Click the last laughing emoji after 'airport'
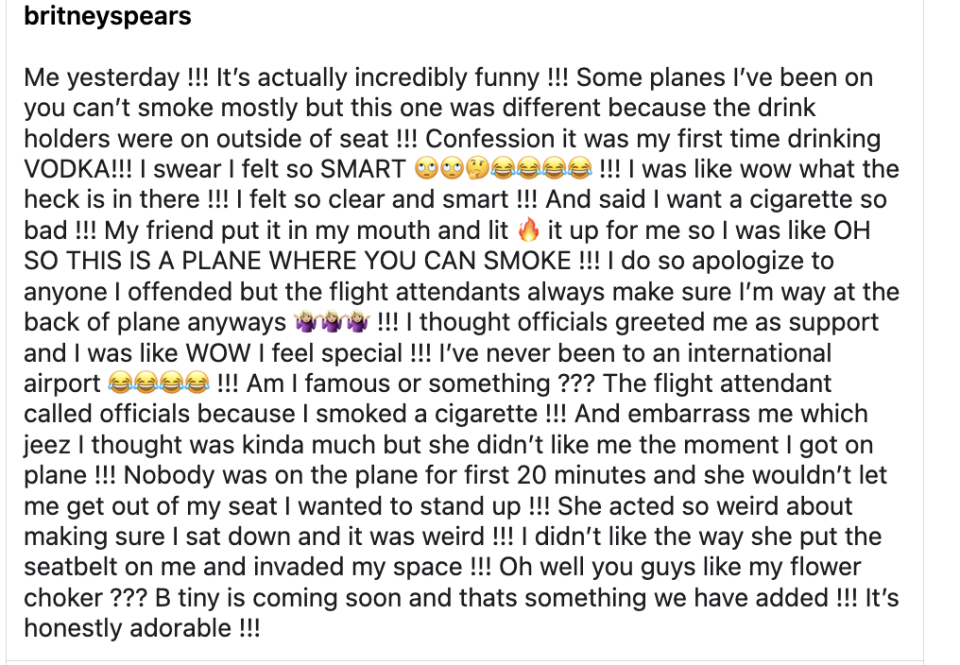The width and height of the screenshot is (960, 665). coord(197,383)
